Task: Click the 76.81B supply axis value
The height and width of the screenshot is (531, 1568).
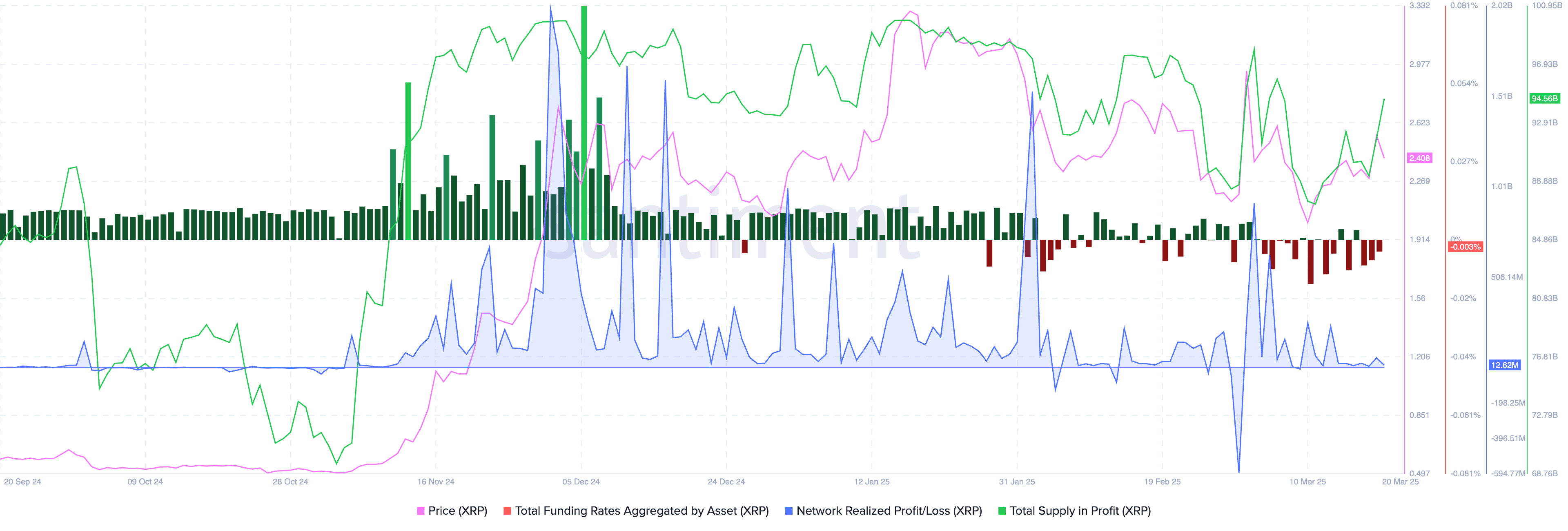Action: tap(1544, 357)
